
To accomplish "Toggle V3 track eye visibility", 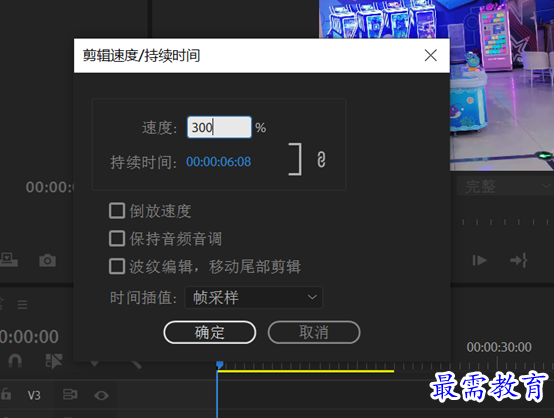I will pyautogui.click(x=101, y=395).
